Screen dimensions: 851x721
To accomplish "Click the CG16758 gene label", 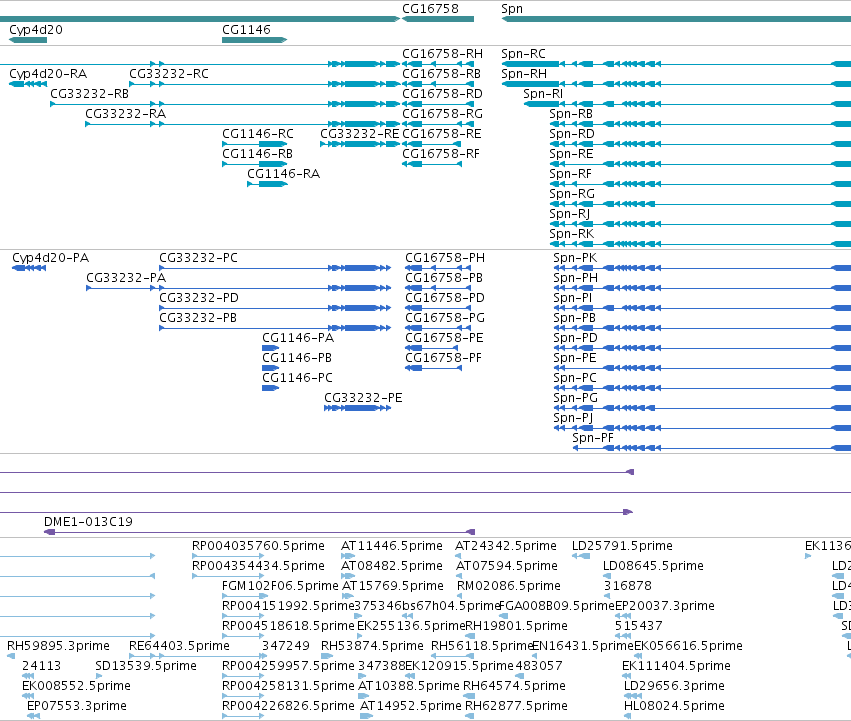I will click(430, 9).
